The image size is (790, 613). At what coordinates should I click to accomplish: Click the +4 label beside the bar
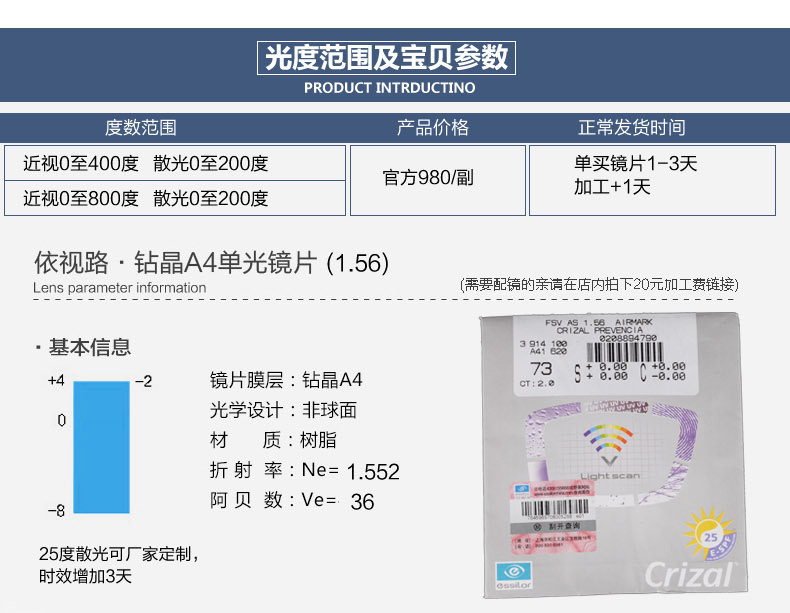tap(56, 380)
